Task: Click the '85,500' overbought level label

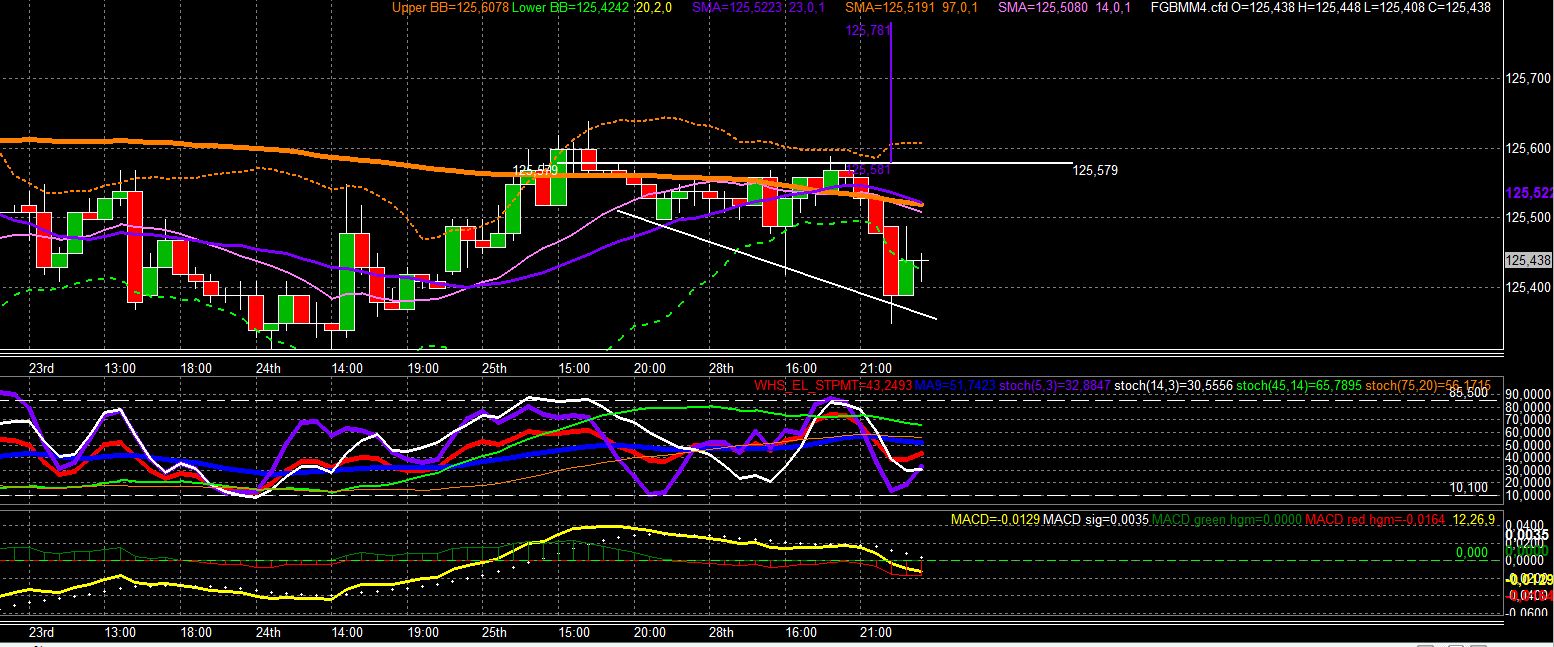Action: pos(1469,393)
